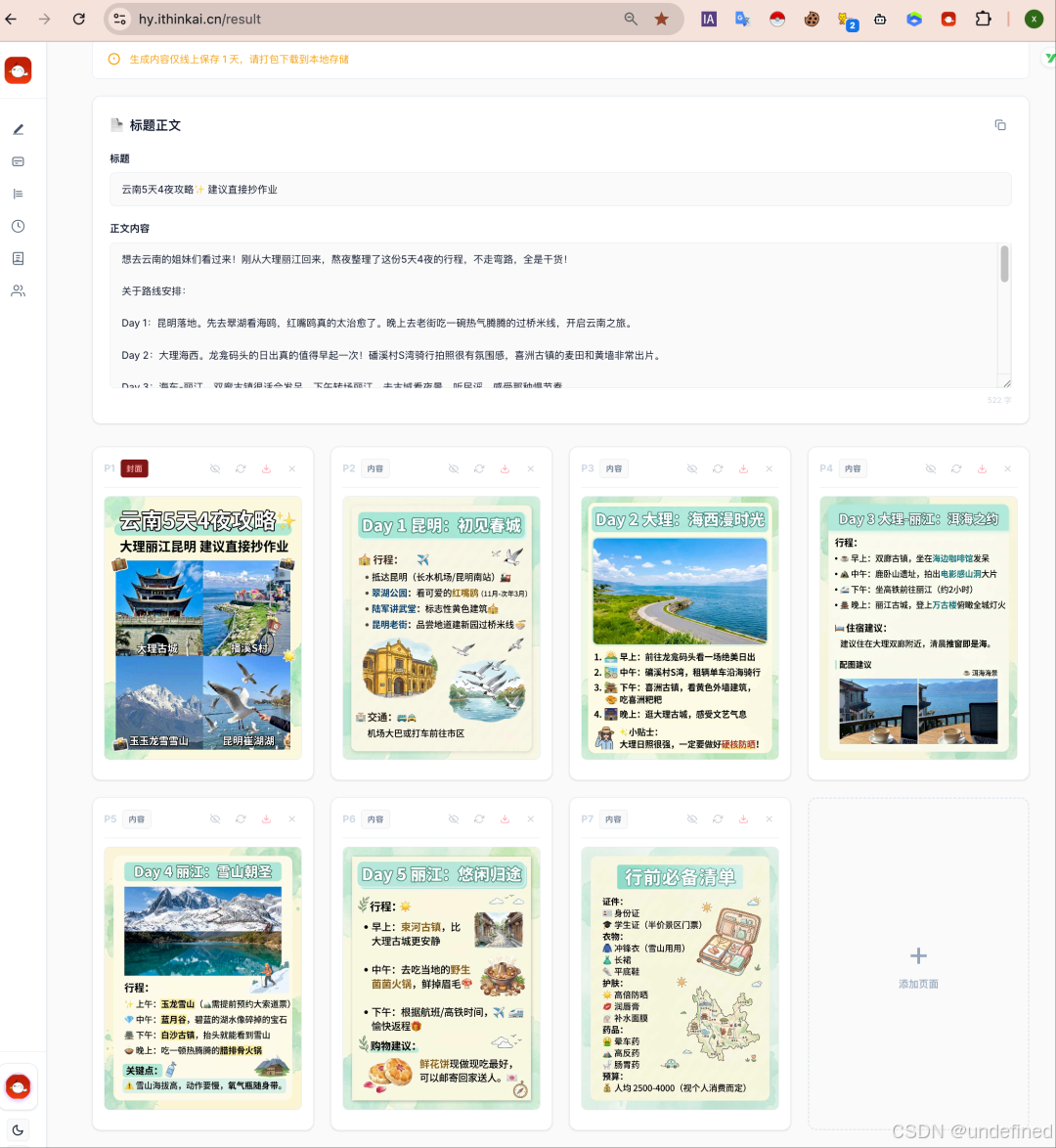Toggle dark mode moon icon
Screen dimensions: 1056x1148
click(x=19, y=1129)
